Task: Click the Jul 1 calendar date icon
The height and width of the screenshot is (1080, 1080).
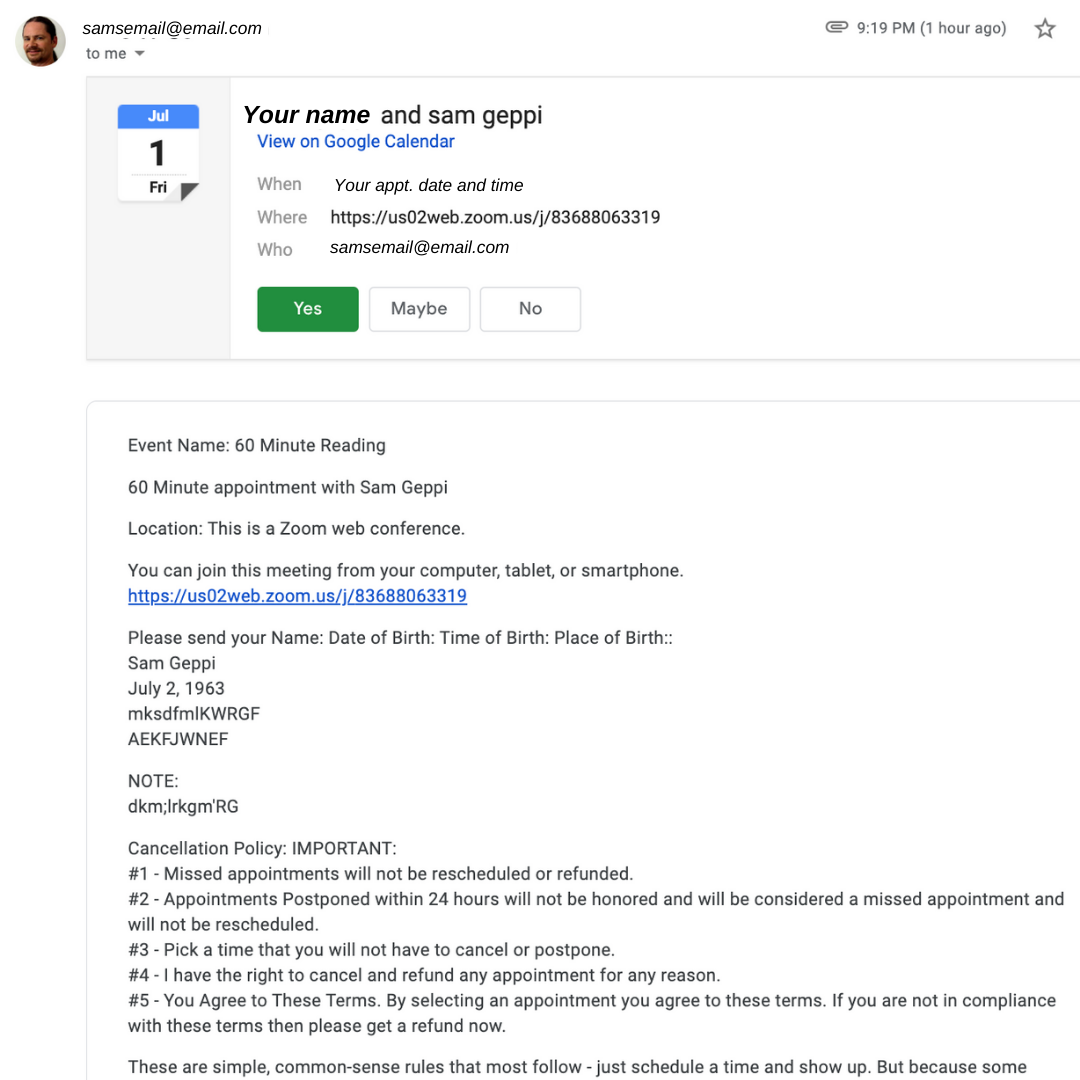Action: [158, 153]
